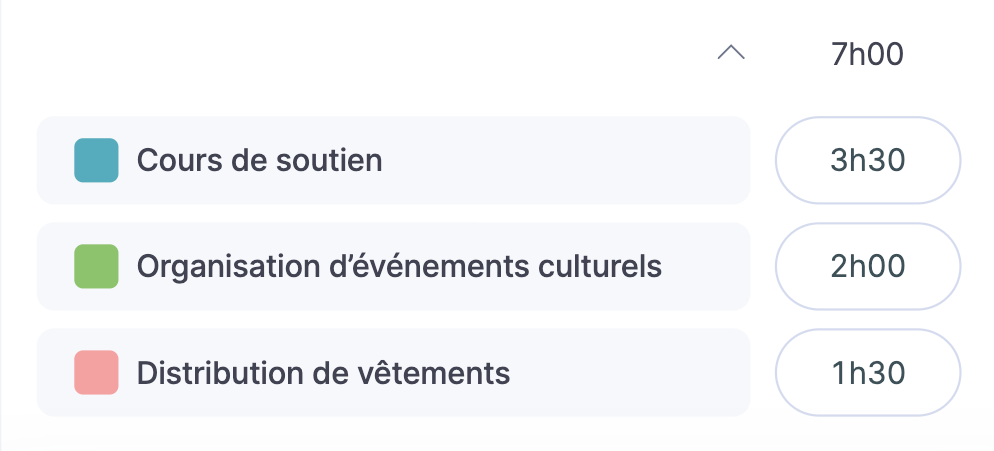Focus the 3h30 duration field
Image resolution: width=994 pixels, height=451 pixels.
pyautogui.click(x=868, y=160)
